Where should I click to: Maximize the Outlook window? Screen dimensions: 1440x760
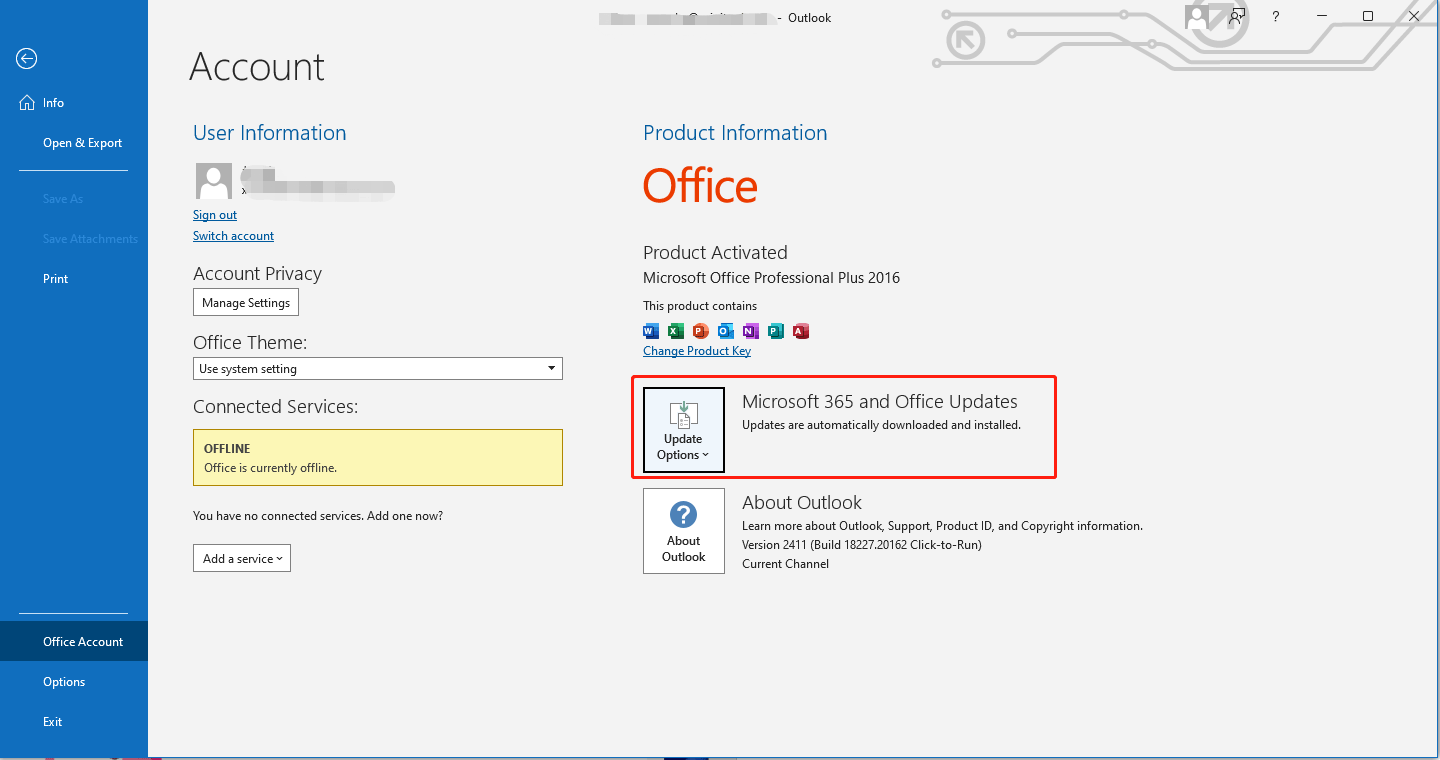pos(1368,17)
